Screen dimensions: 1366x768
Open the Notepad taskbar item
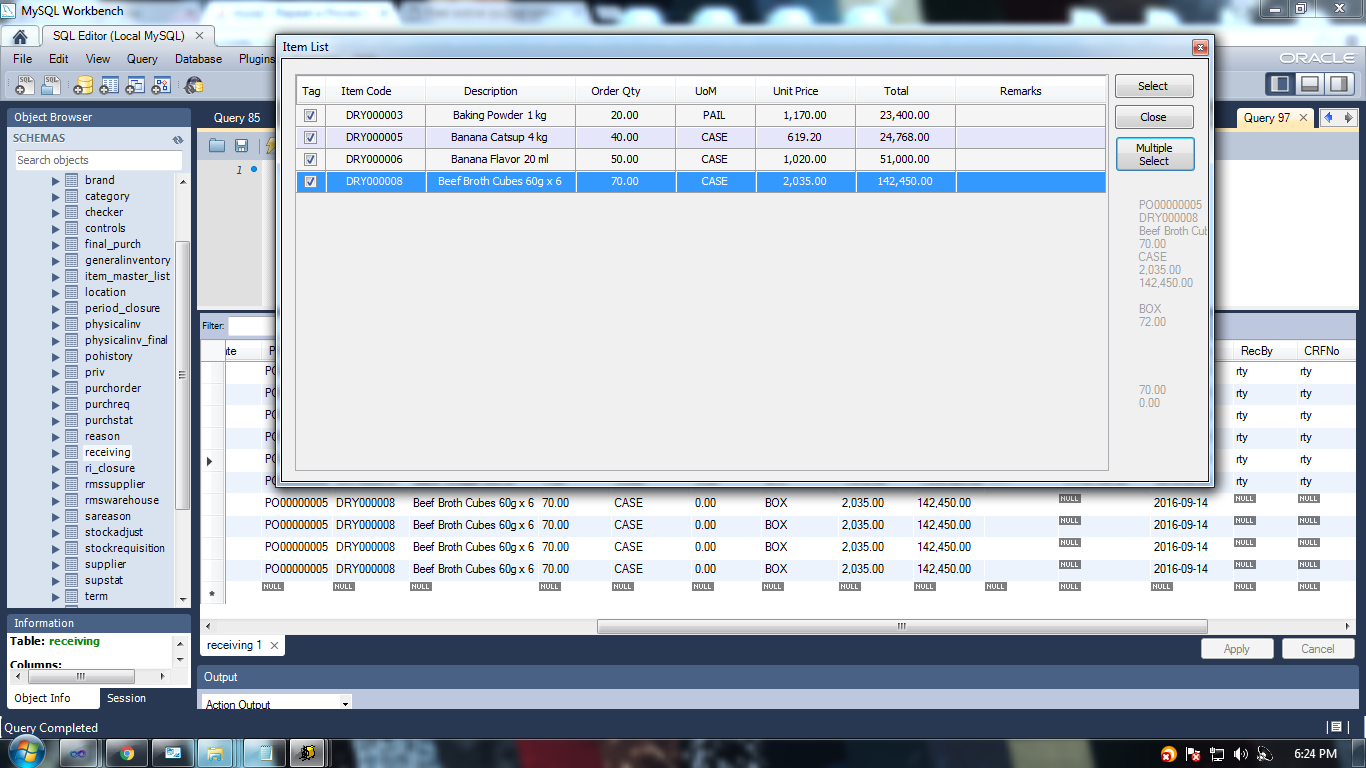pyautogui.click(x=265, y=753)
